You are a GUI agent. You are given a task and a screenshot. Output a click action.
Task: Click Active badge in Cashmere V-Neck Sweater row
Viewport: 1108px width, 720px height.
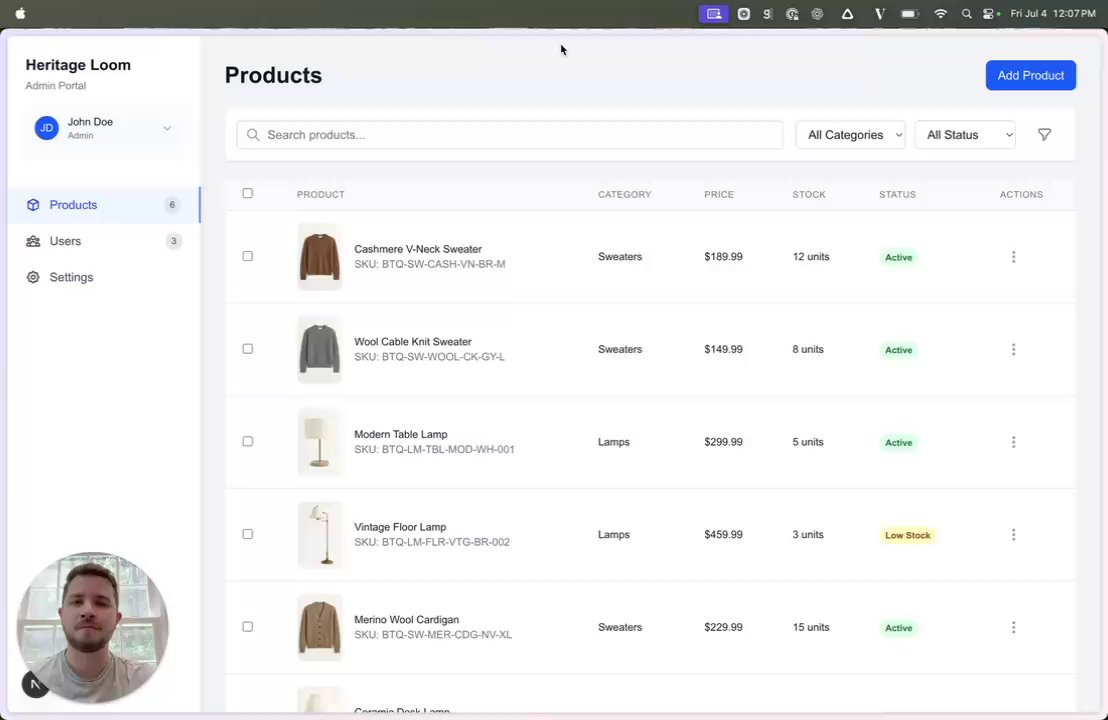click(x=898, y=257)
